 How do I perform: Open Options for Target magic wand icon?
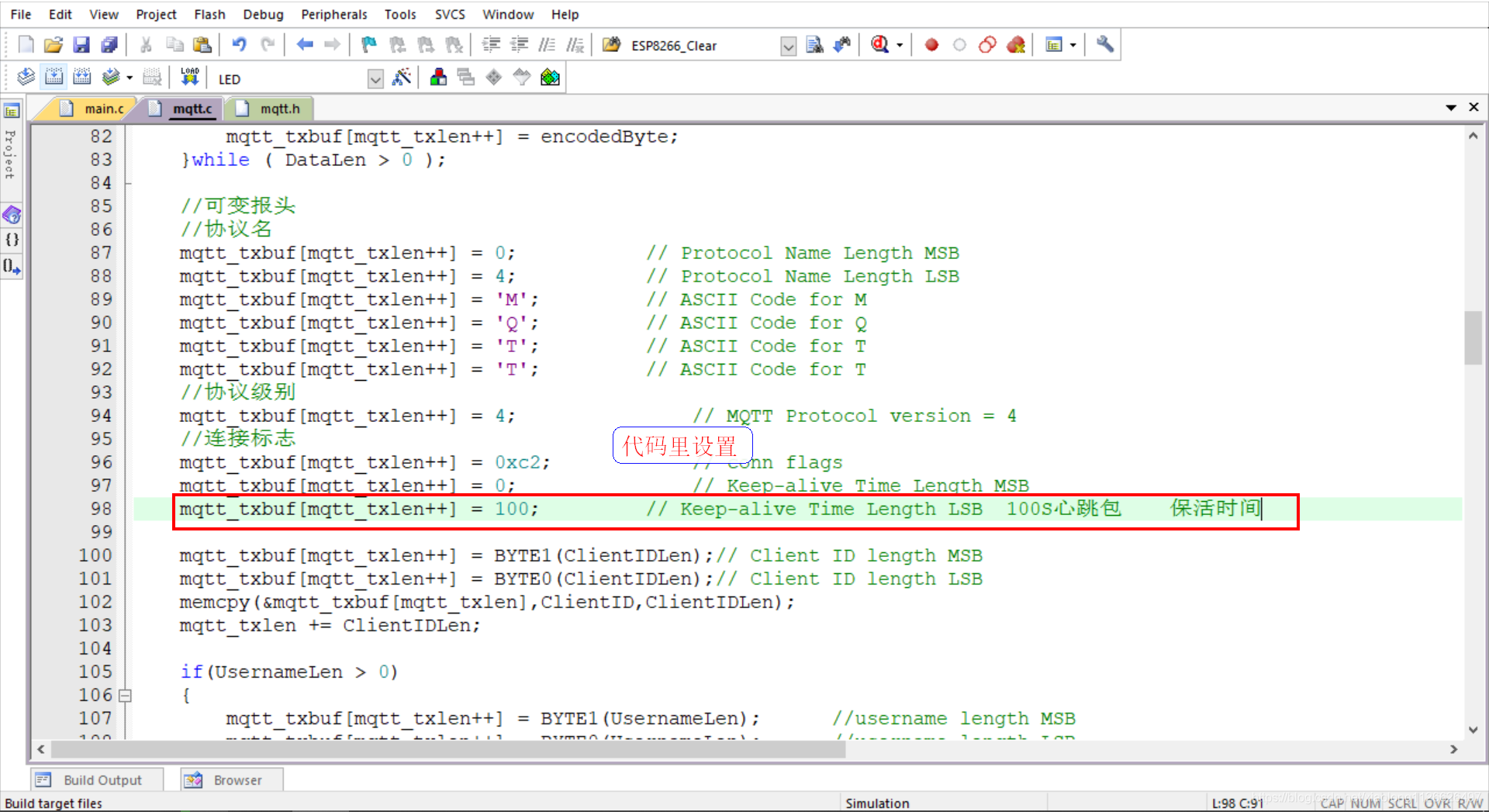click(x=402, y=77)
